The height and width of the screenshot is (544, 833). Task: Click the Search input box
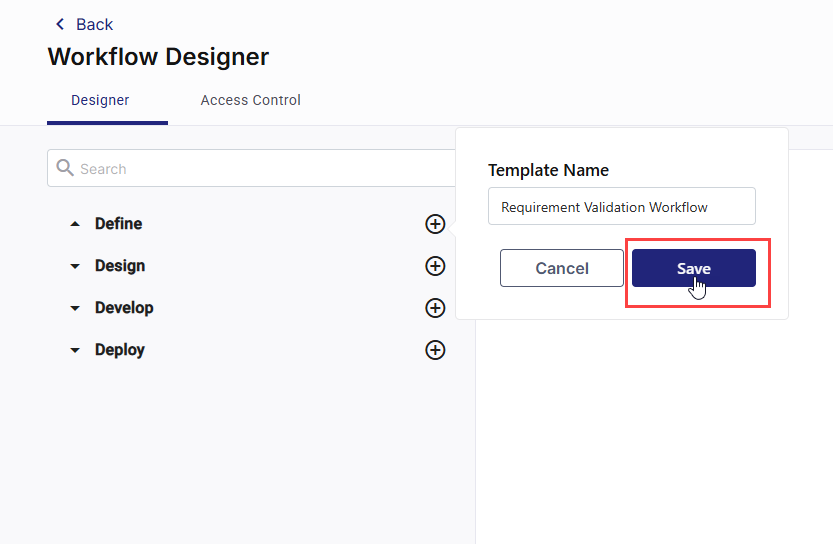click(251, 168)
